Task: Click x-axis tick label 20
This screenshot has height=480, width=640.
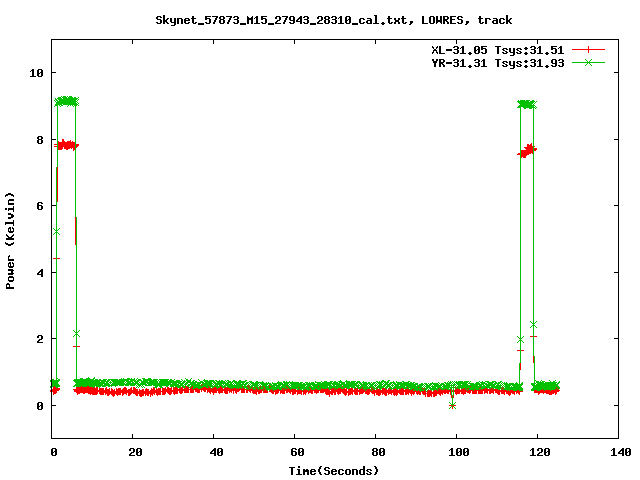Action: point(135,452)
